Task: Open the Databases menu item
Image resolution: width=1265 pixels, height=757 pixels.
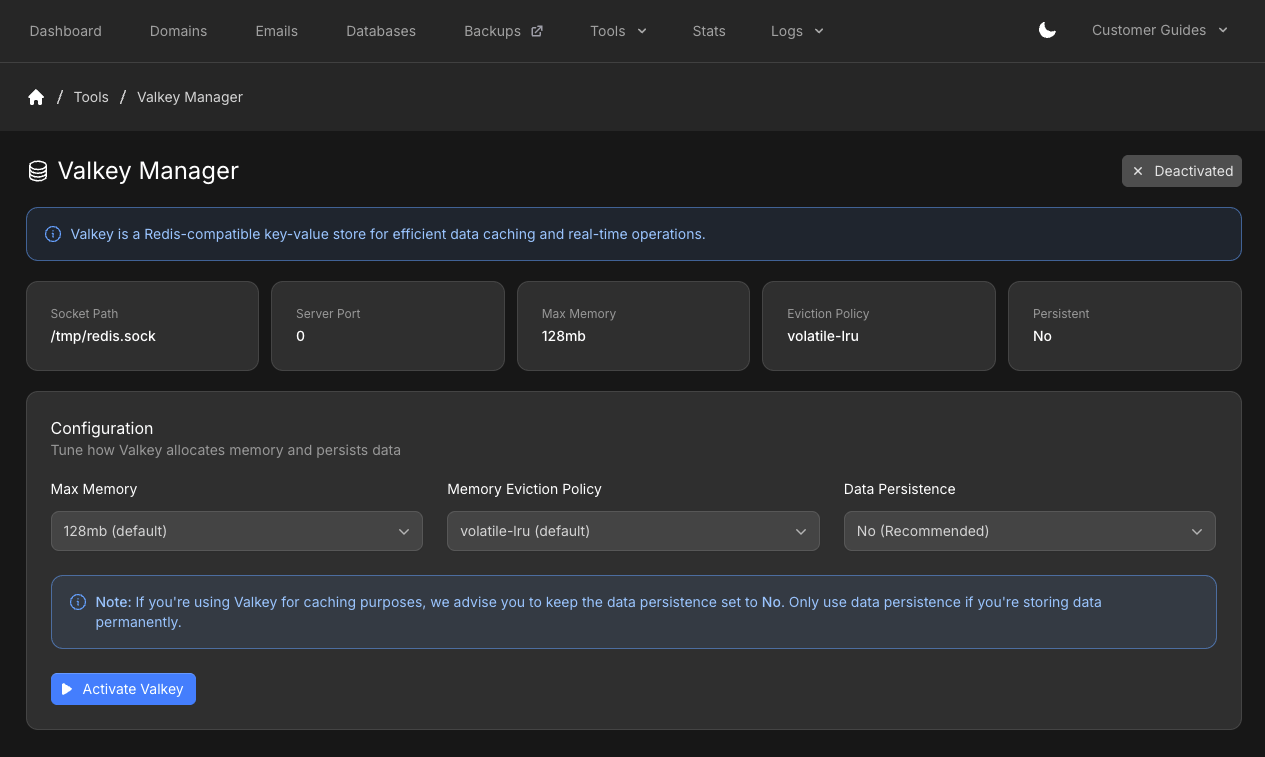Action: [381, 31]
